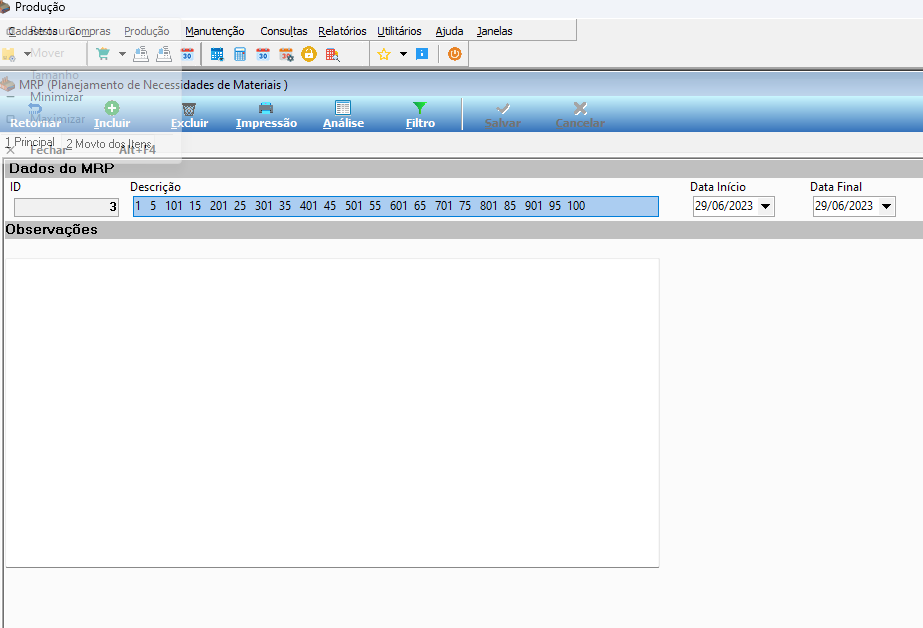Open the Impressão print toolbar button
923x628 pixels.
266,115
